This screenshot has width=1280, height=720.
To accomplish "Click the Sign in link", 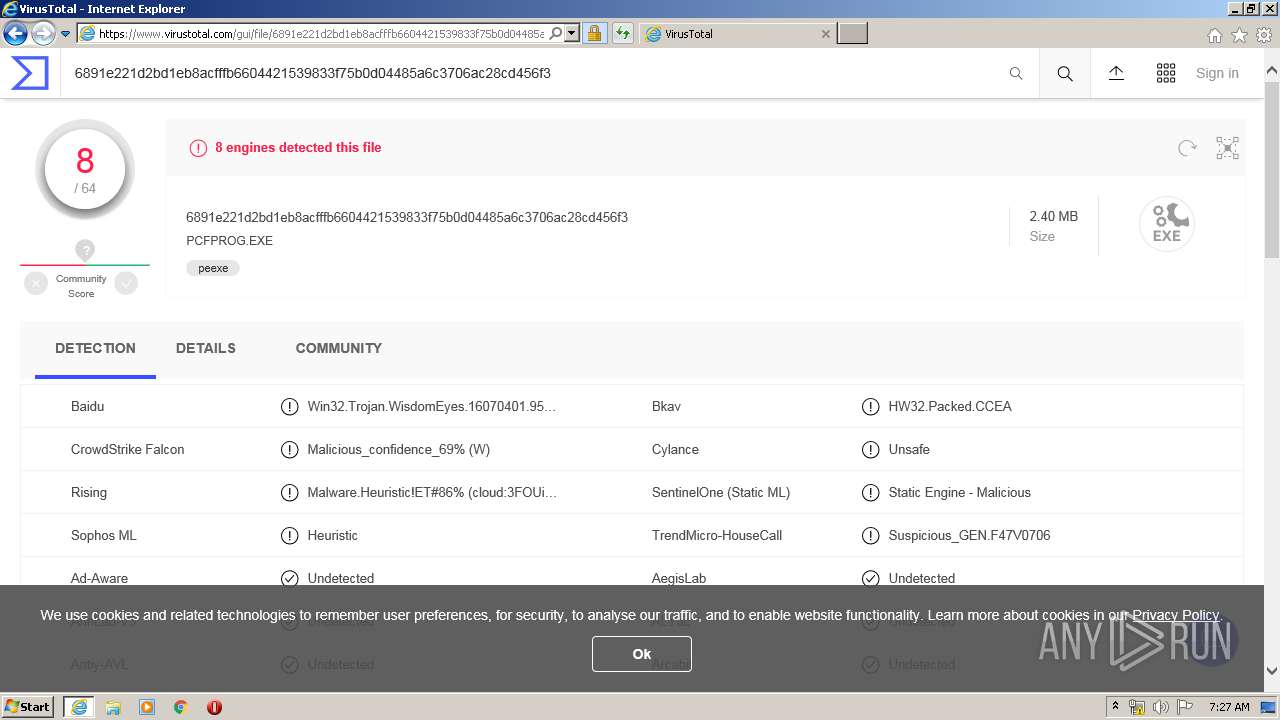I will (x=1217, y=73).
